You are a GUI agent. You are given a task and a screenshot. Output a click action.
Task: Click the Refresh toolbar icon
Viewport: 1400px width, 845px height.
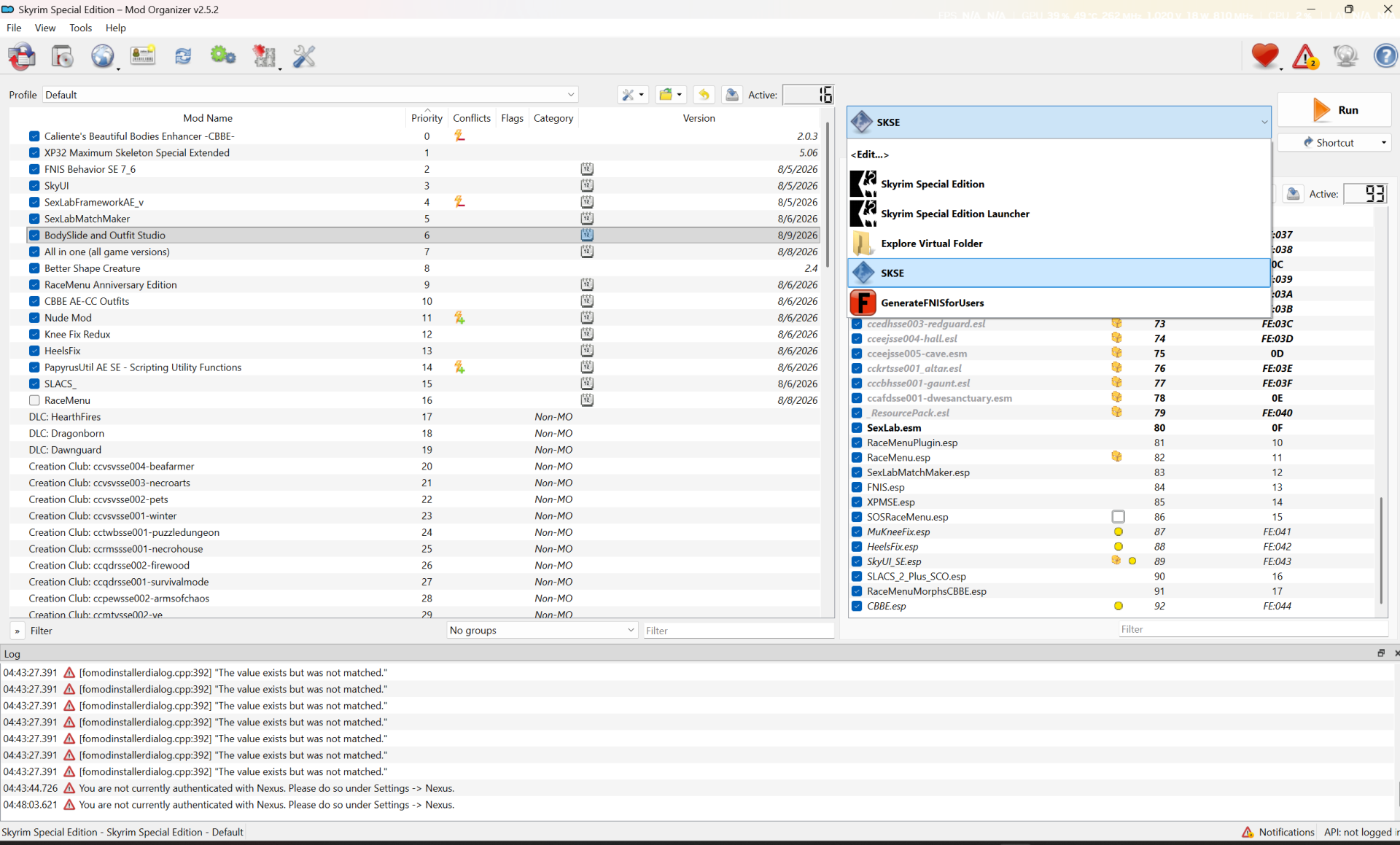183,56
